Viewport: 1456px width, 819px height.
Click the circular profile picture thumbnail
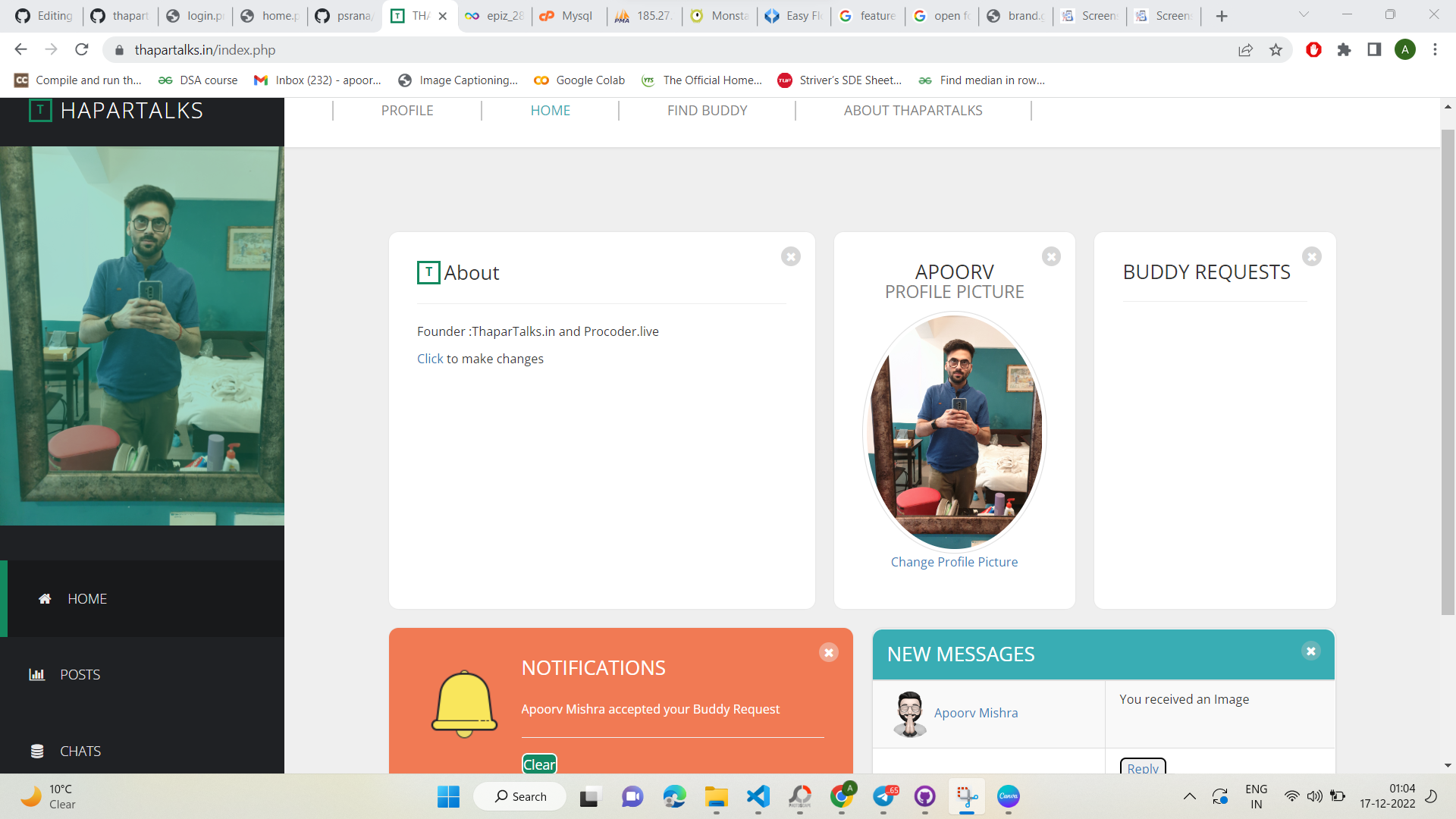click(x=954, y=431)
